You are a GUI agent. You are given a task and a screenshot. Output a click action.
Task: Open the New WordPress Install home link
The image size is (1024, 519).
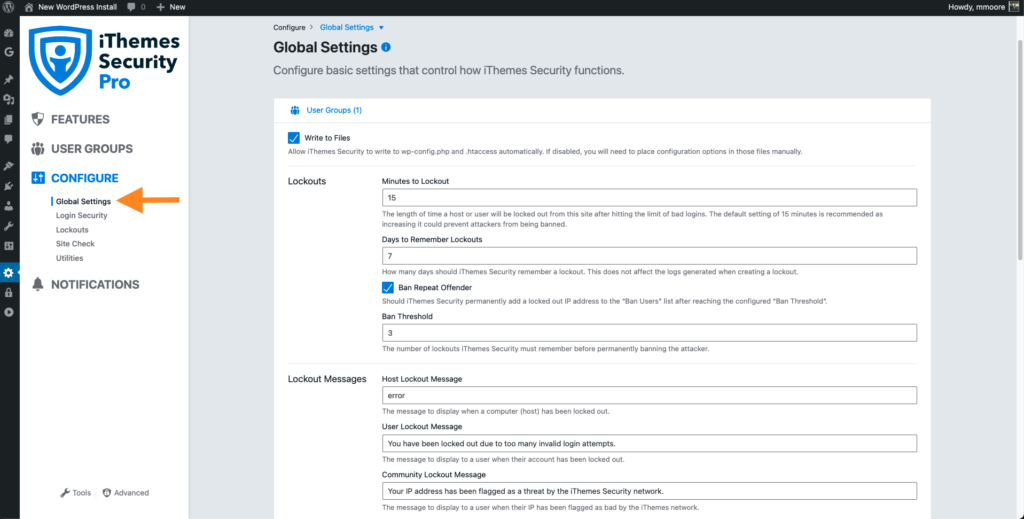click(x=71, y=7)
